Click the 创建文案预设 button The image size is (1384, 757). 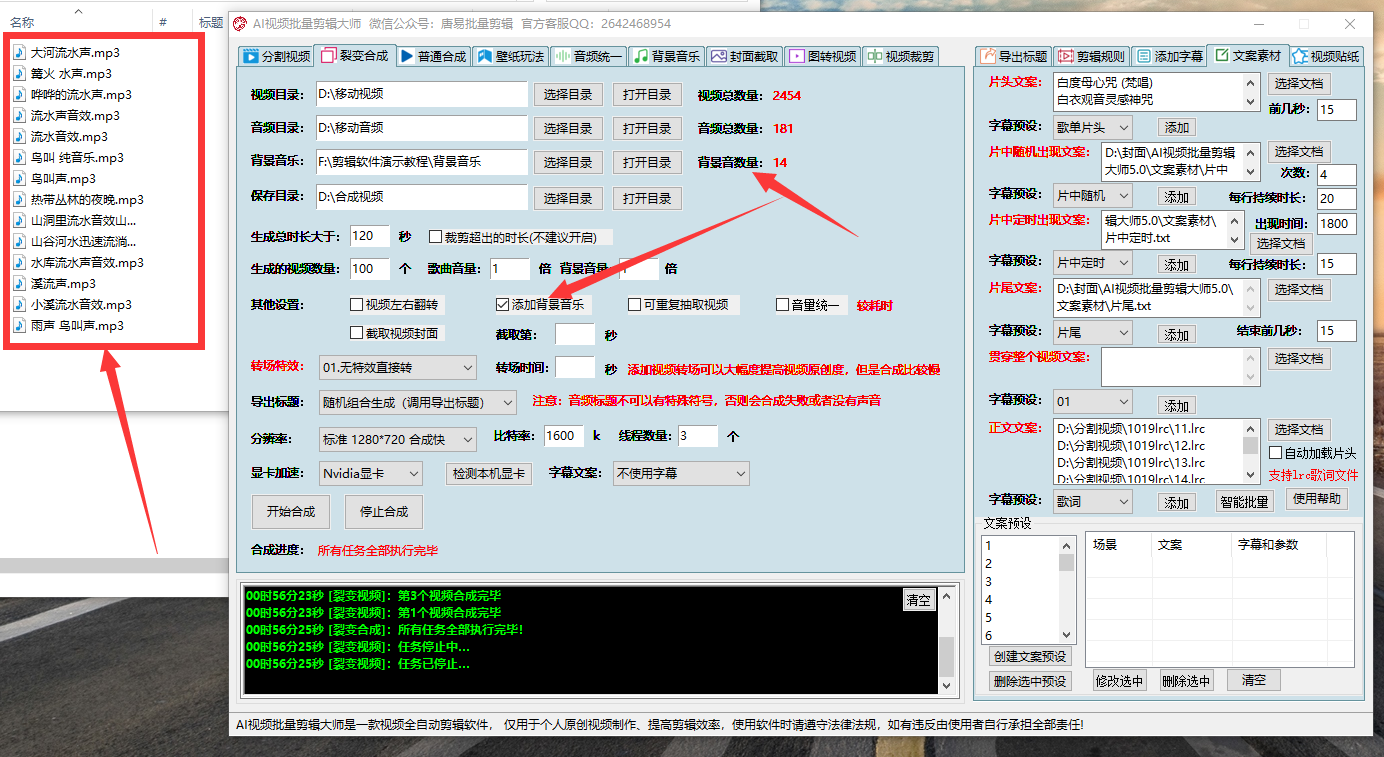pyautogui.click(x=1030, y=657)
